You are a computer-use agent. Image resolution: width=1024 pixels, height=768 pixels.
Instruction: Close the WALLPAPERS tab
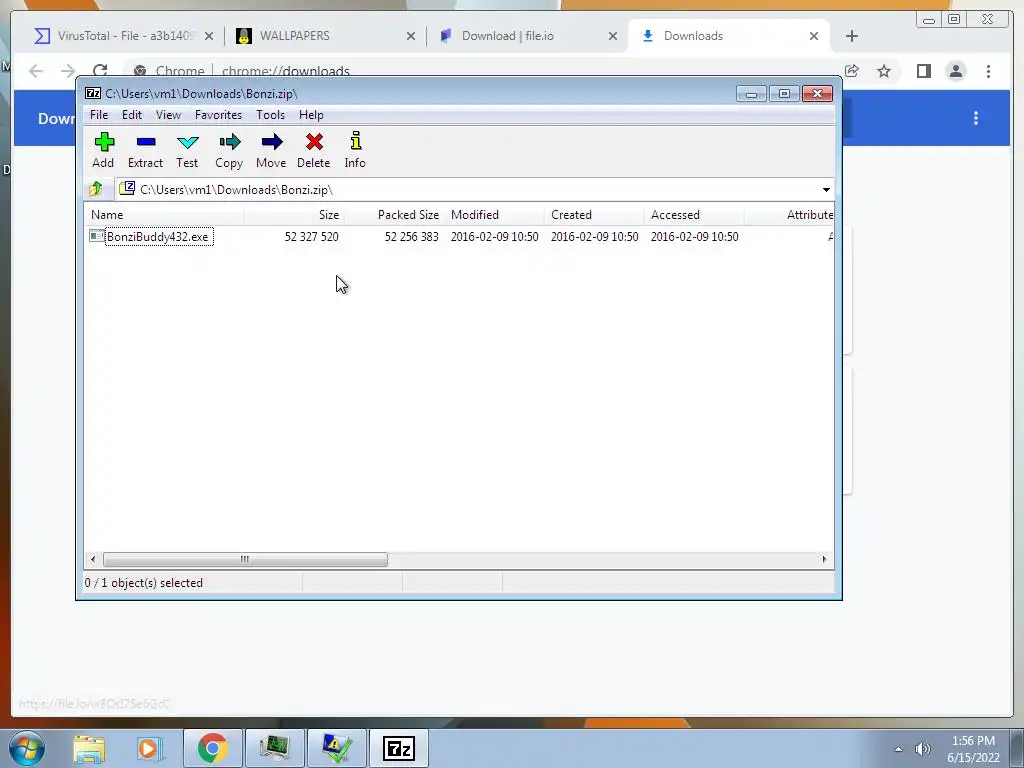(x=411, y=36)
